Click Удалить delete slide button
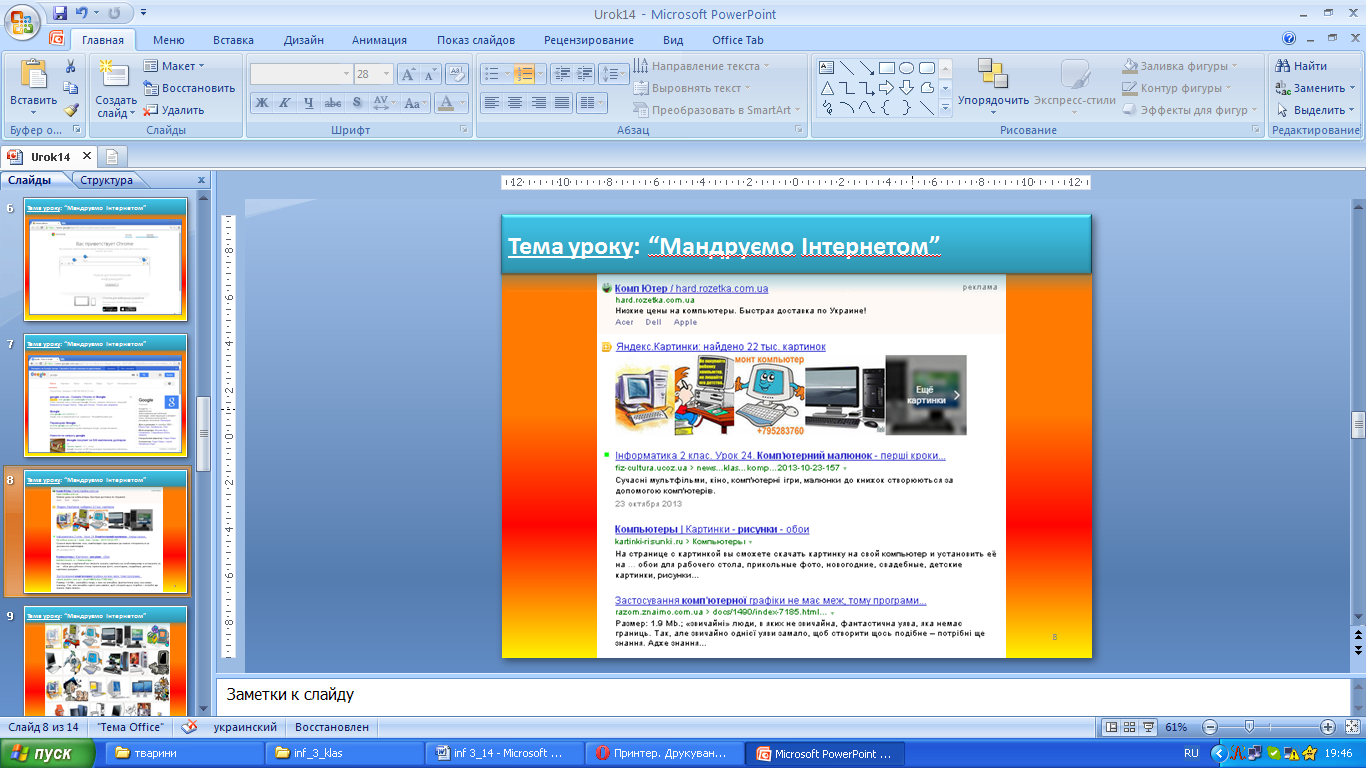Viewport: 1366px width, 768px height. coord(174,110)
